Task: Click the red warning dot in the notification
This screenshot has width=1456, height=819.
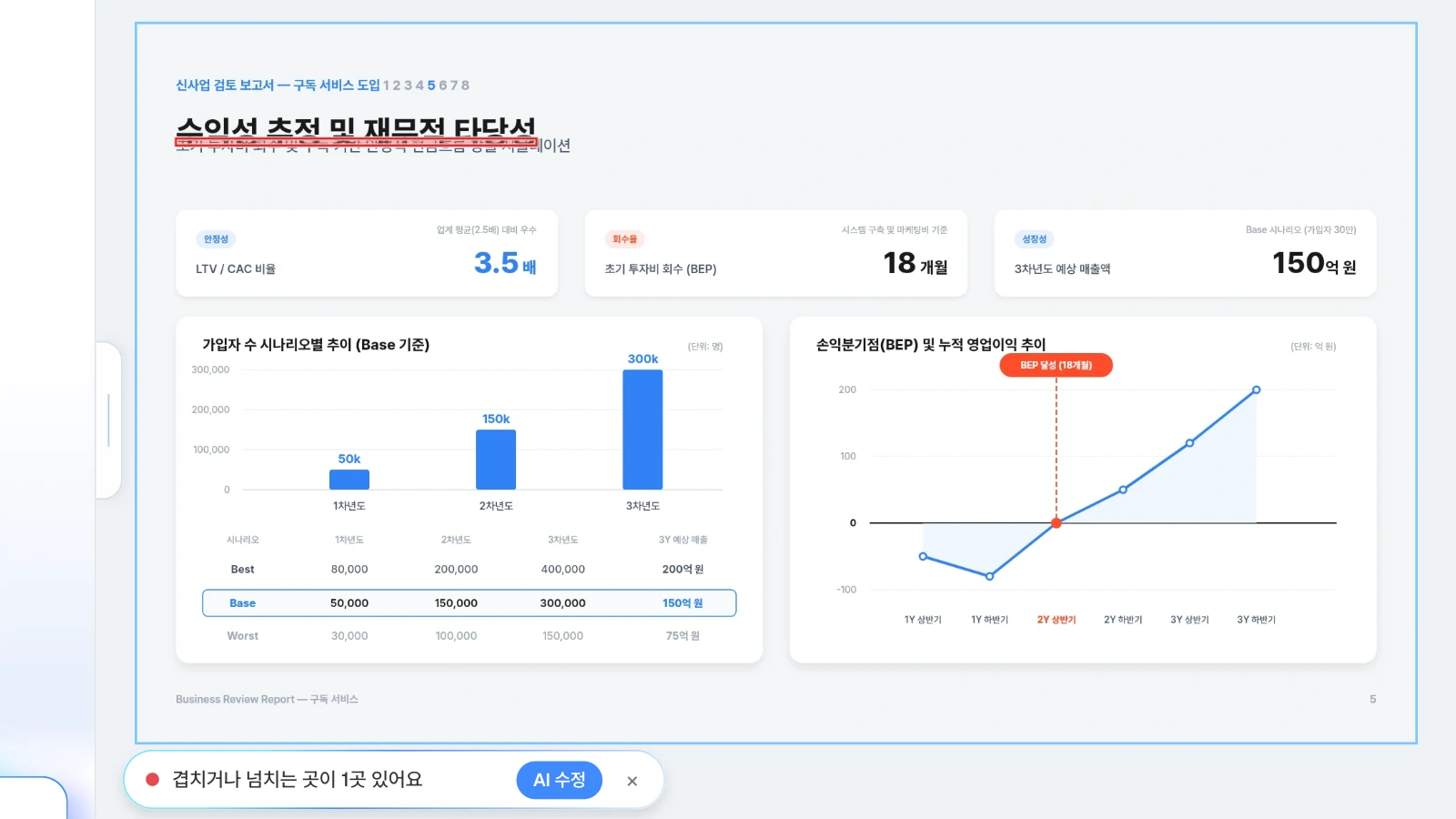Action: (x=153, y=780)
